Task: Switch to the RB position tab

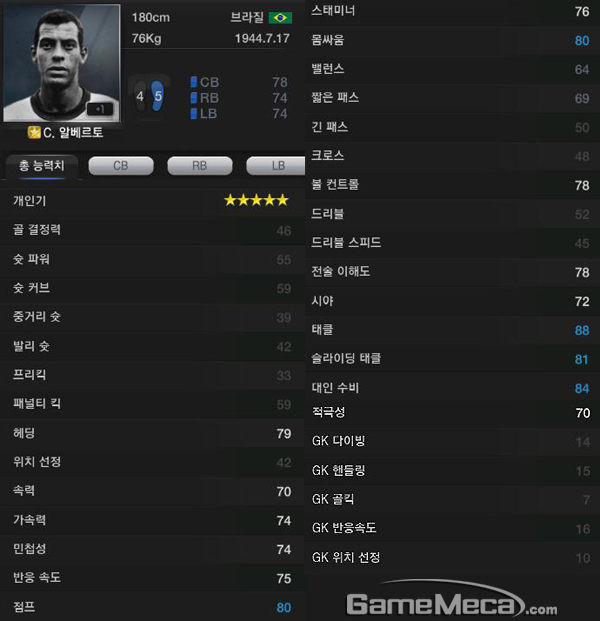Action: click(x=200, y=166)
